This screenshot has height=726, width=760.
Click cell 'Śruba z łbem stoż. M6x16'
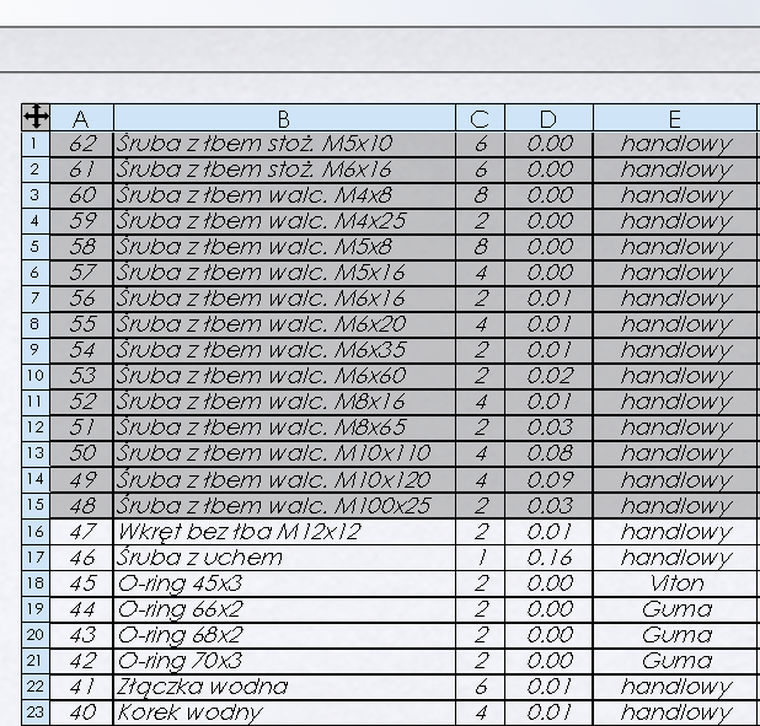[x=285, y=170]
